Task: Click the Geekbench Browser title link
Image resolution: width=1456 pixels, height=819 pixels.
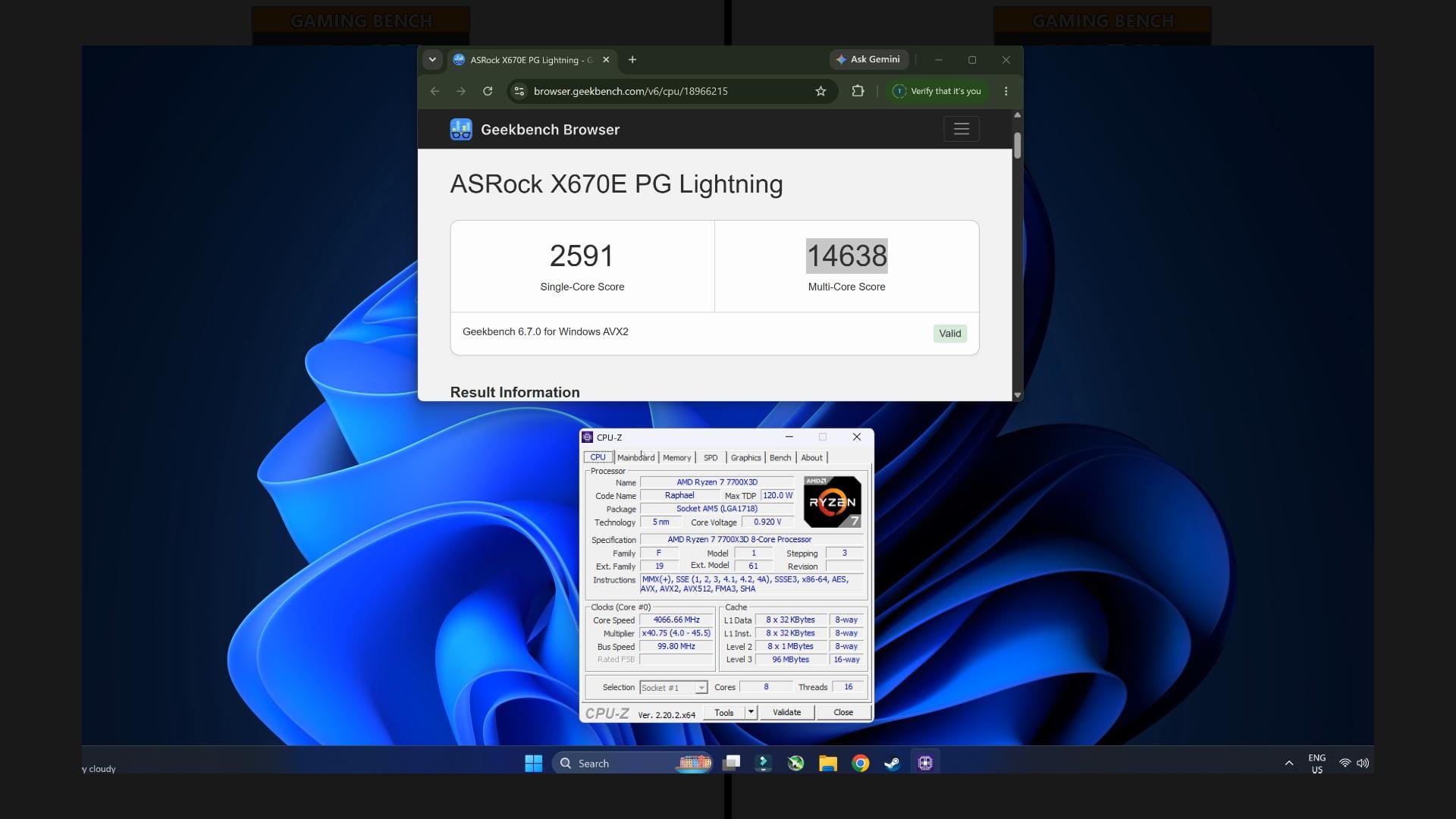Action: click(550, 130)
